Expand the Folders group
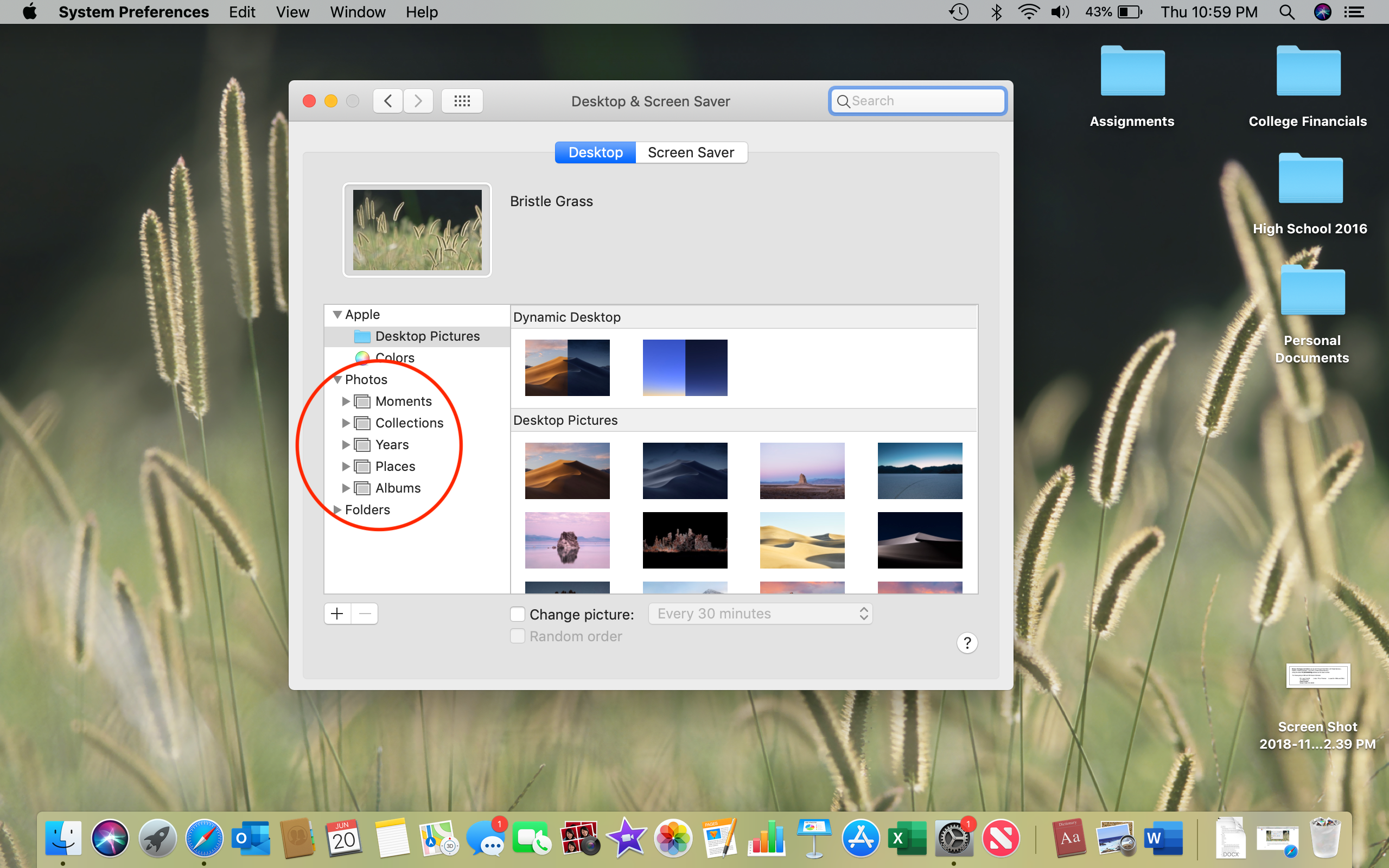Image resolution: width=1389 pixels, height=868 pixels. [337, 510]
